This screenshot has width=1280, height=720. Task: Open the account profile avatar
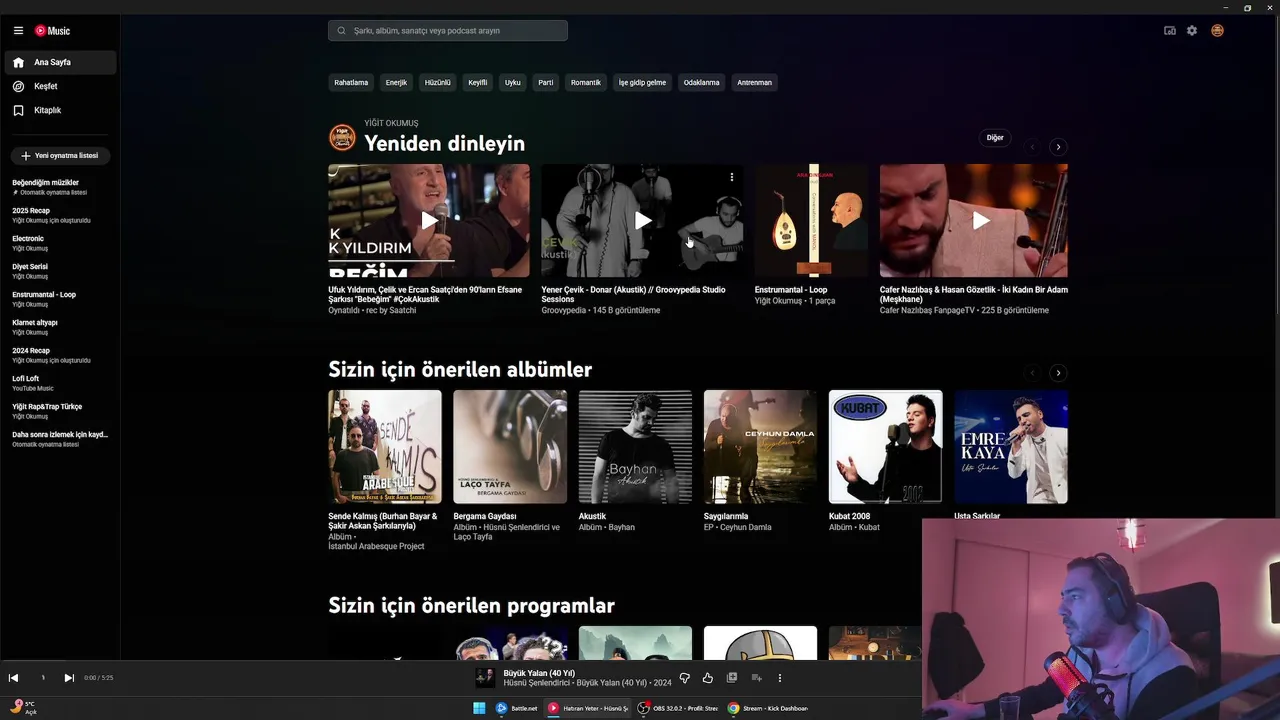click(1217, 31)
